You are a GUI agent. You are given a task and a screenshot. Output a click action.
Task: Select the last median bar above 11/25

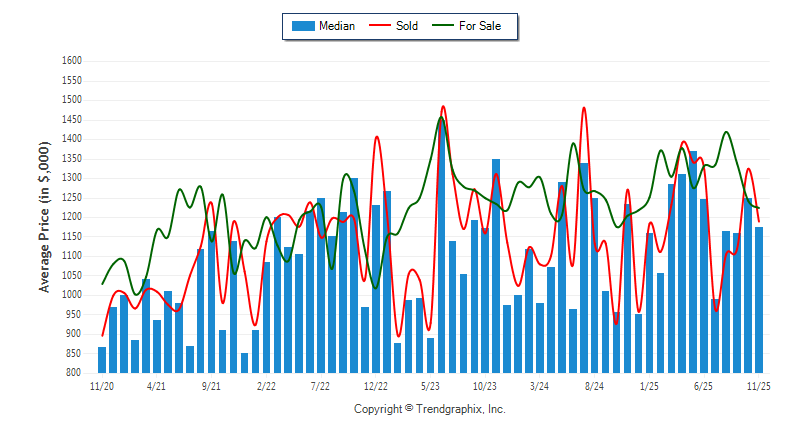point(759,300)
